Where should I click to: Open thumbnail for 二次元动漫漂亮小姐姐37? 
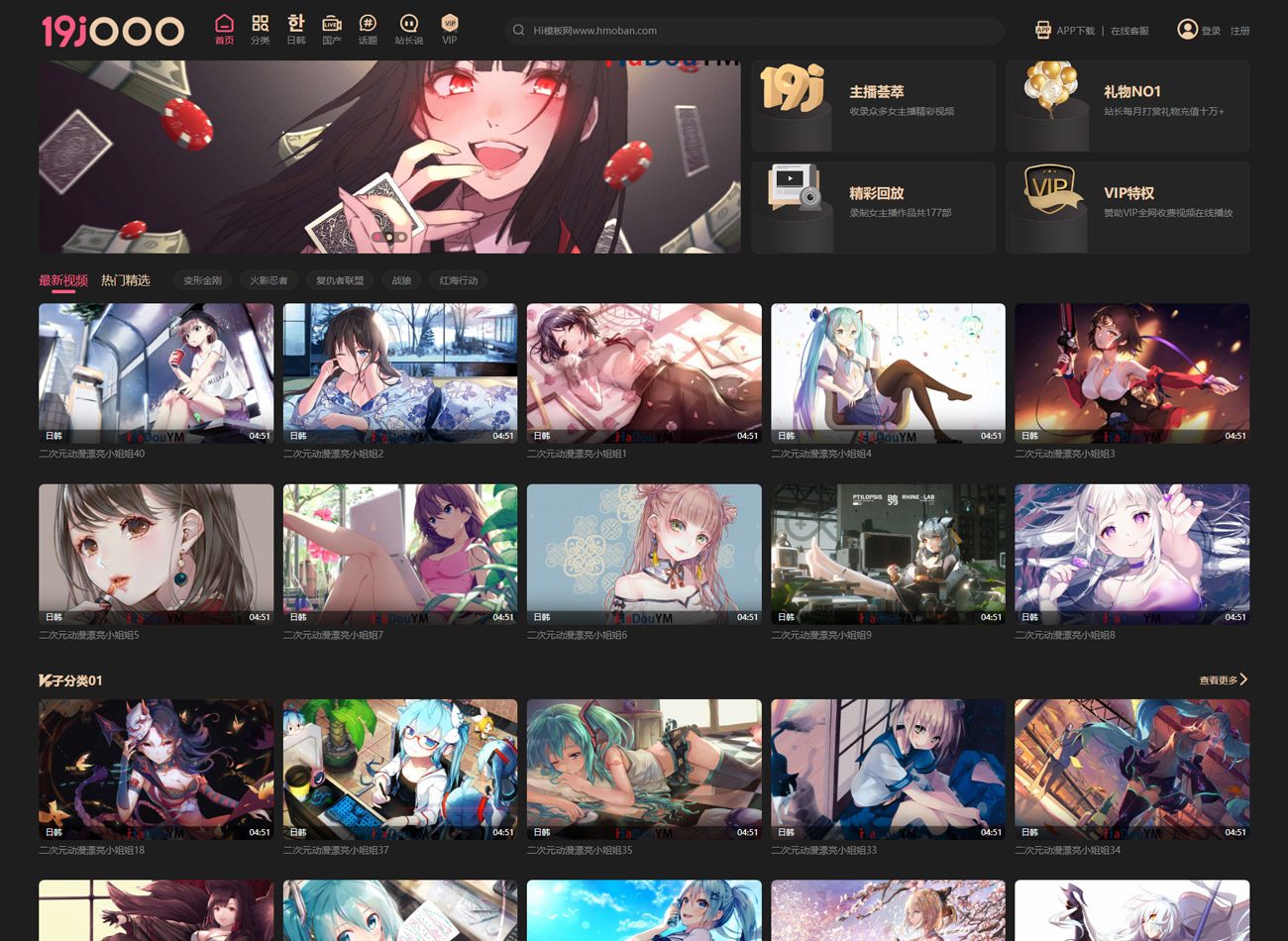[400, 770]
